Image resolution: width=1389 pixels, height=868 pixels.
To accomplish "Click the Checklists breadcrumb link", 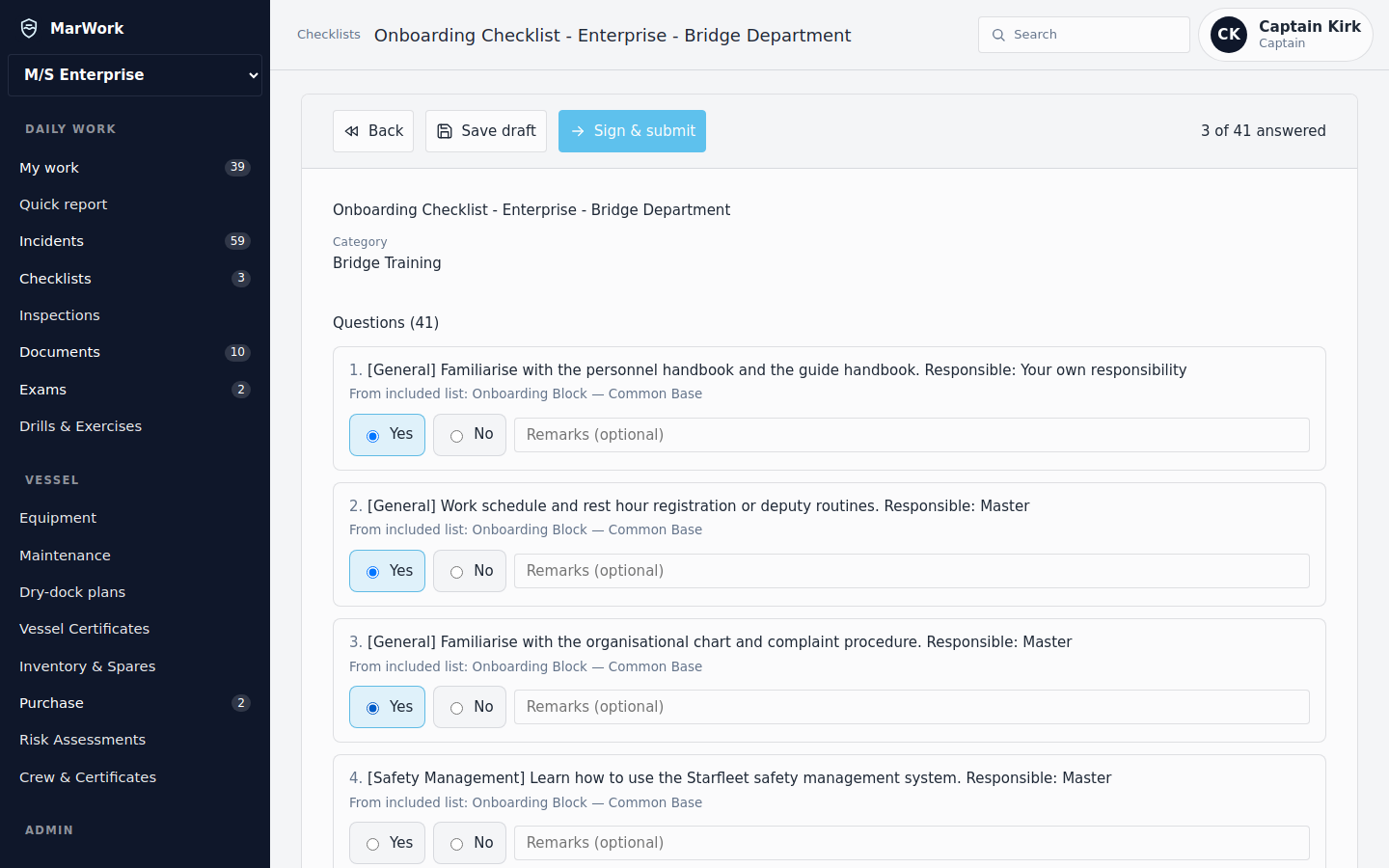I will [x=329, y=35].
